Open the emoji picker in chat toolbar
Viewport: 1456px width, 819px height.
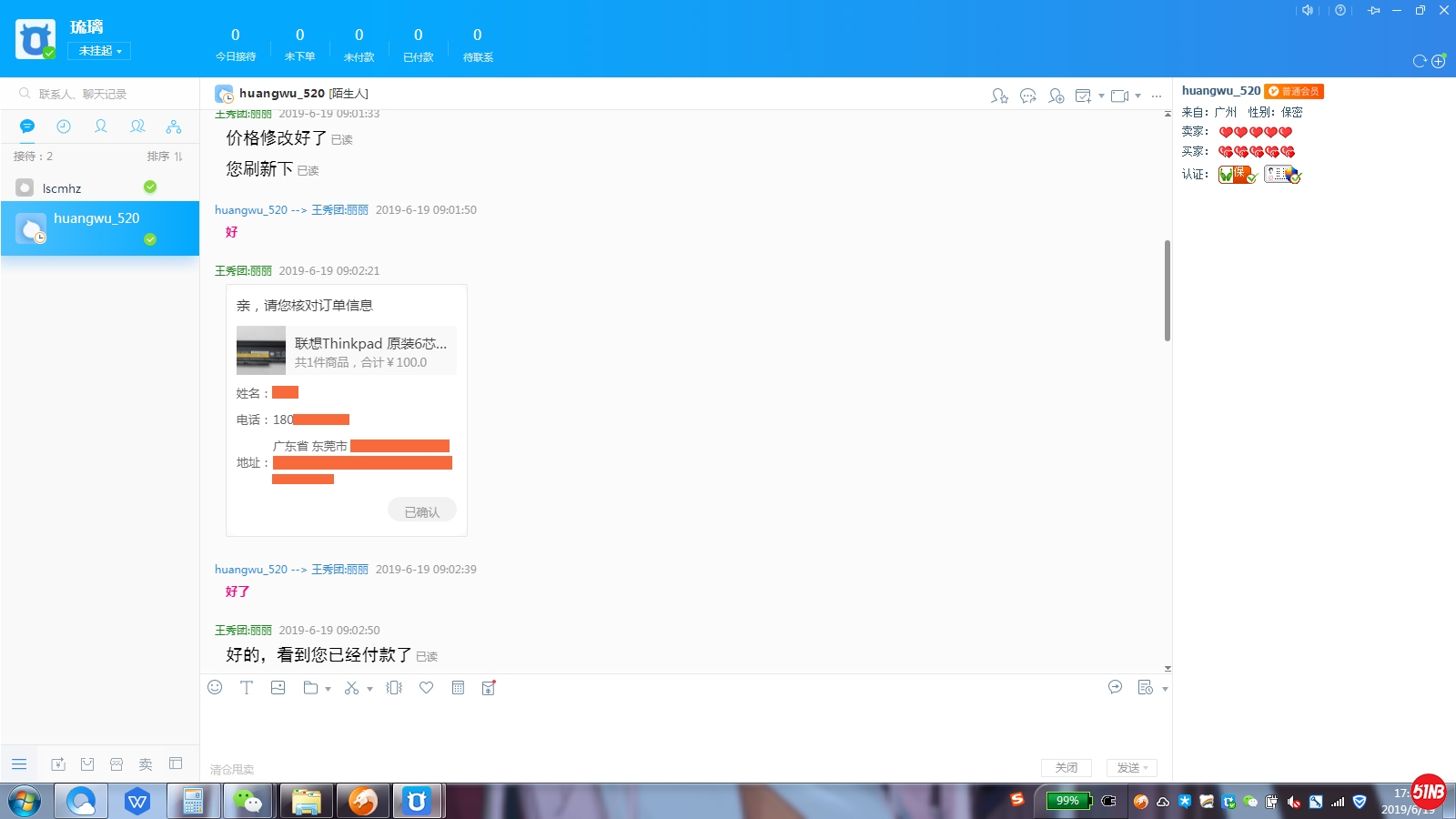point(215,688)
